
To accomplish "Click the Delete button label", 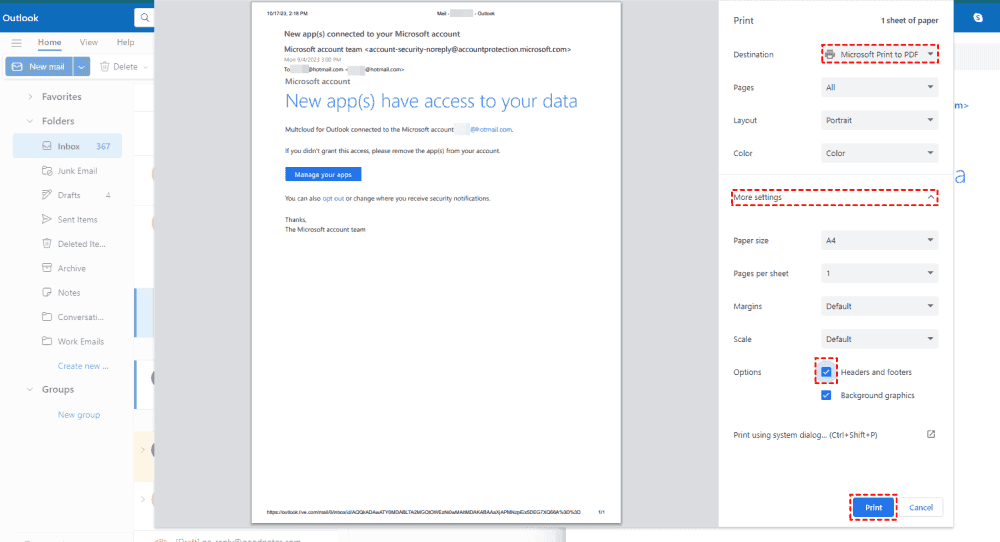I will click(x=125, y=66).
